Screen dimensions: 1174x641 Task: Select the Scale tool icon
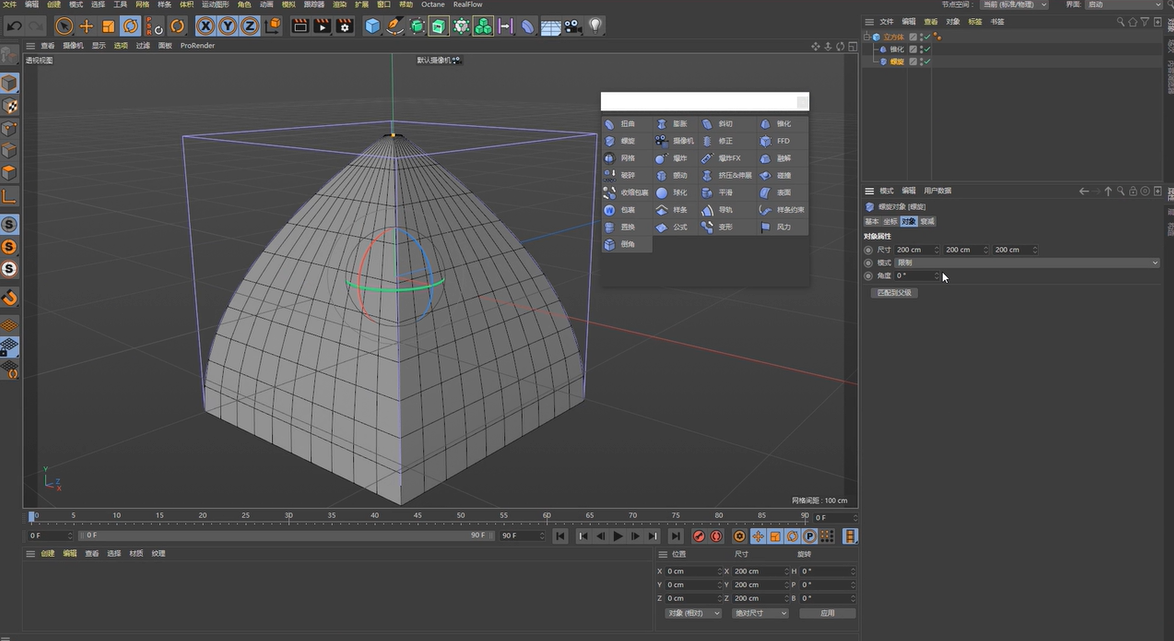[109, 26]
